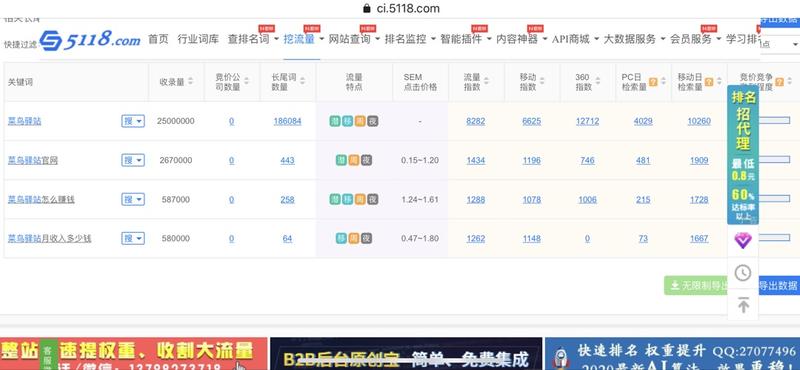The height and width of the screenshot is (370, 800).
Task: Open keyword link 菜鸟驿站官网
Action: click(x=33, y=160)
